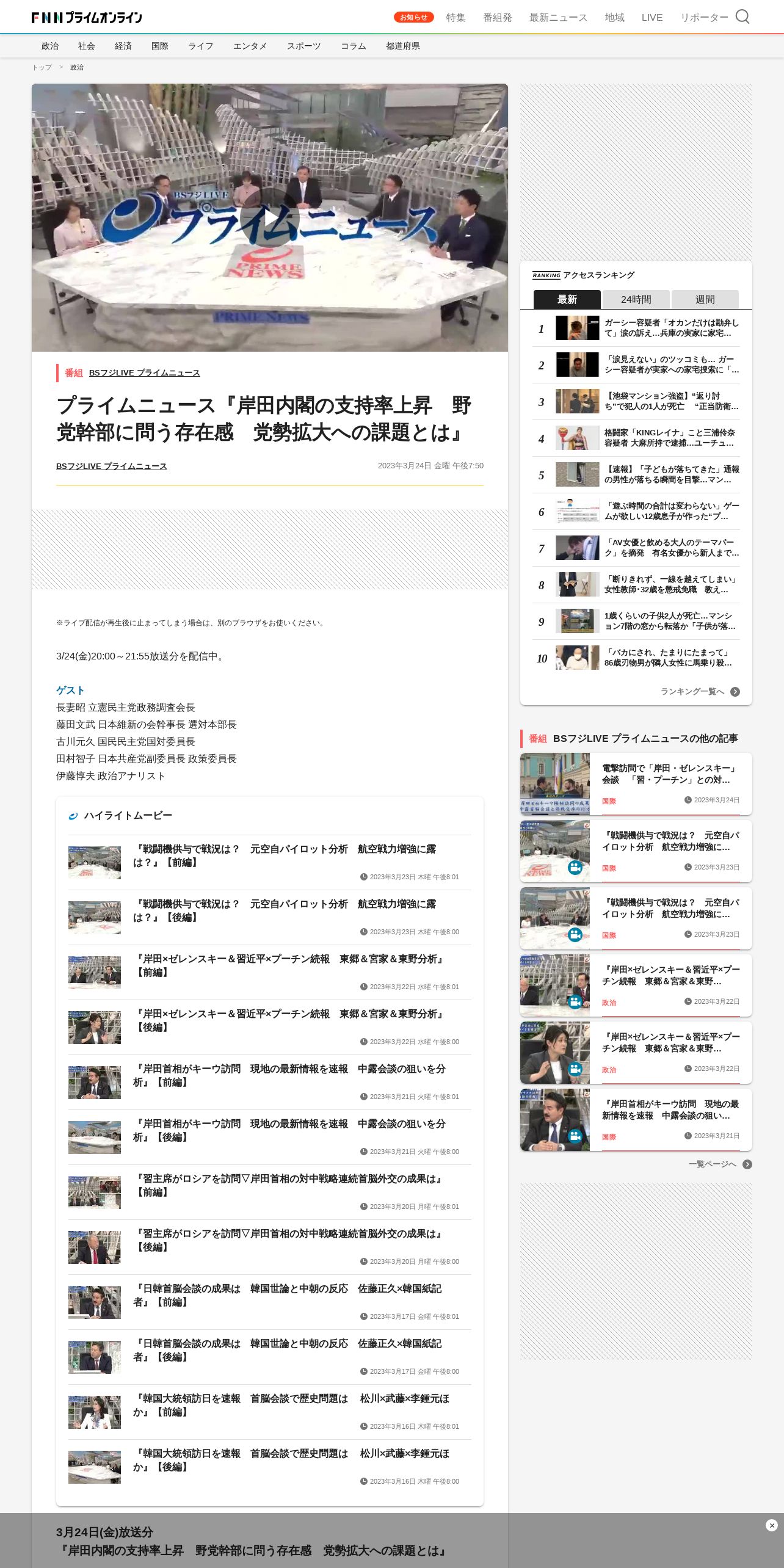784x1568 pixels.
Task: Open the エンタメ category menu
Action: point(250,46)
